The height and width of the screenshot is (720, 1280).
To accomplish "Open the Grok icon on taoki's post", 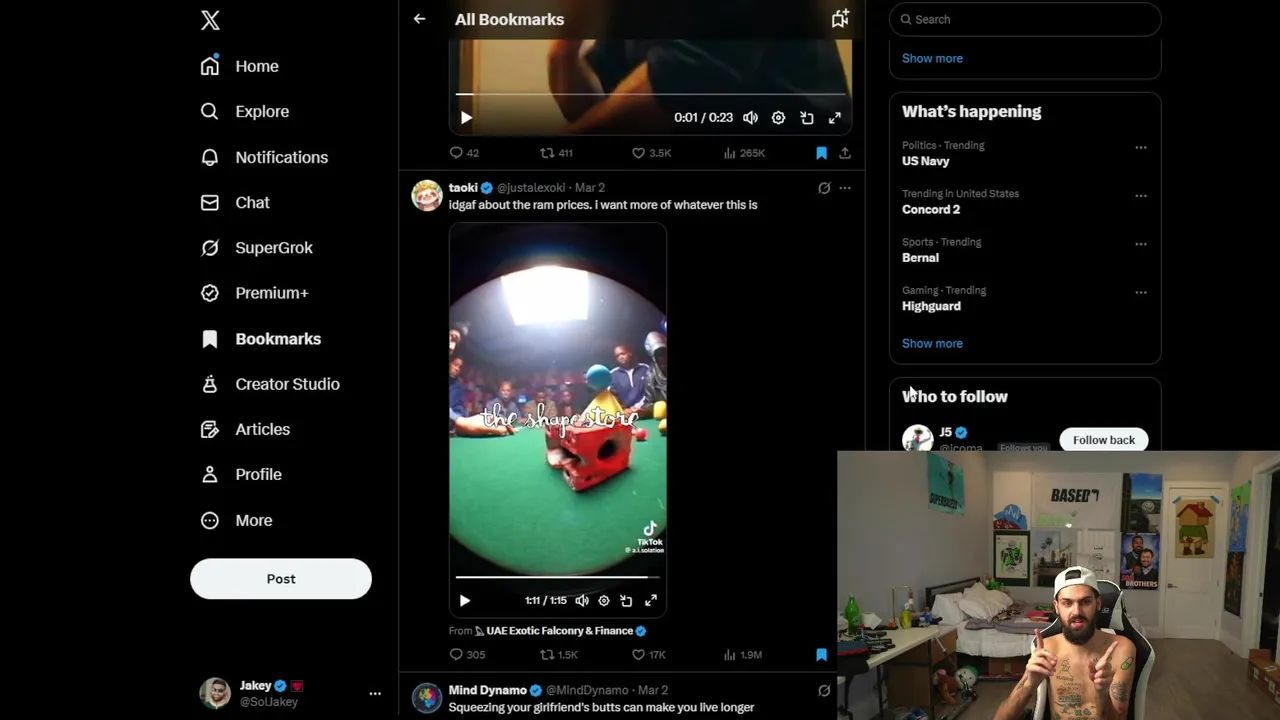I will click(824, 188).
